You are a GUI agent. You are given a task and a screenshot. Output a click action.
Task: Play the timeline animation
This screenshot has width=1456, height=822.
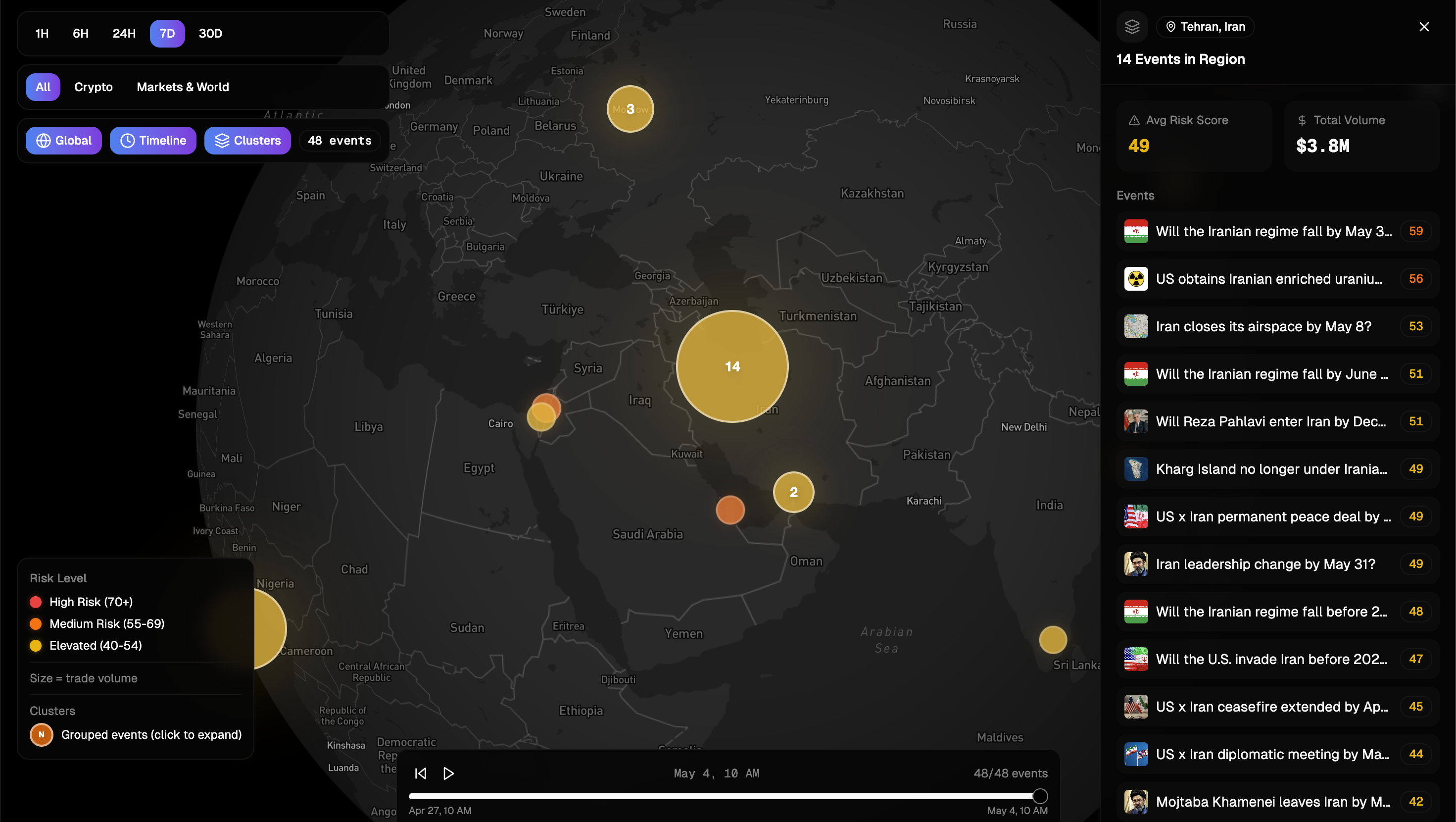coord(449,773)
